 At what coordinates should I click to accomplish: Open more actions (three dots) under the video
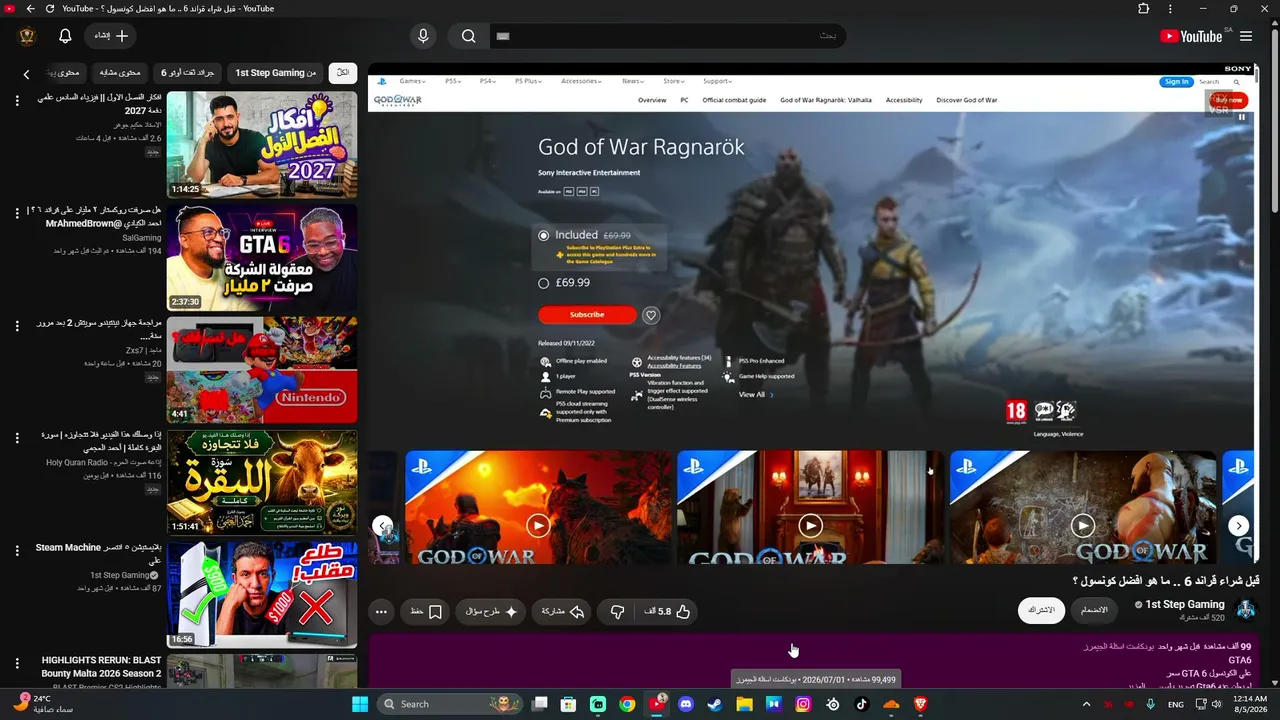pos(381,611)
